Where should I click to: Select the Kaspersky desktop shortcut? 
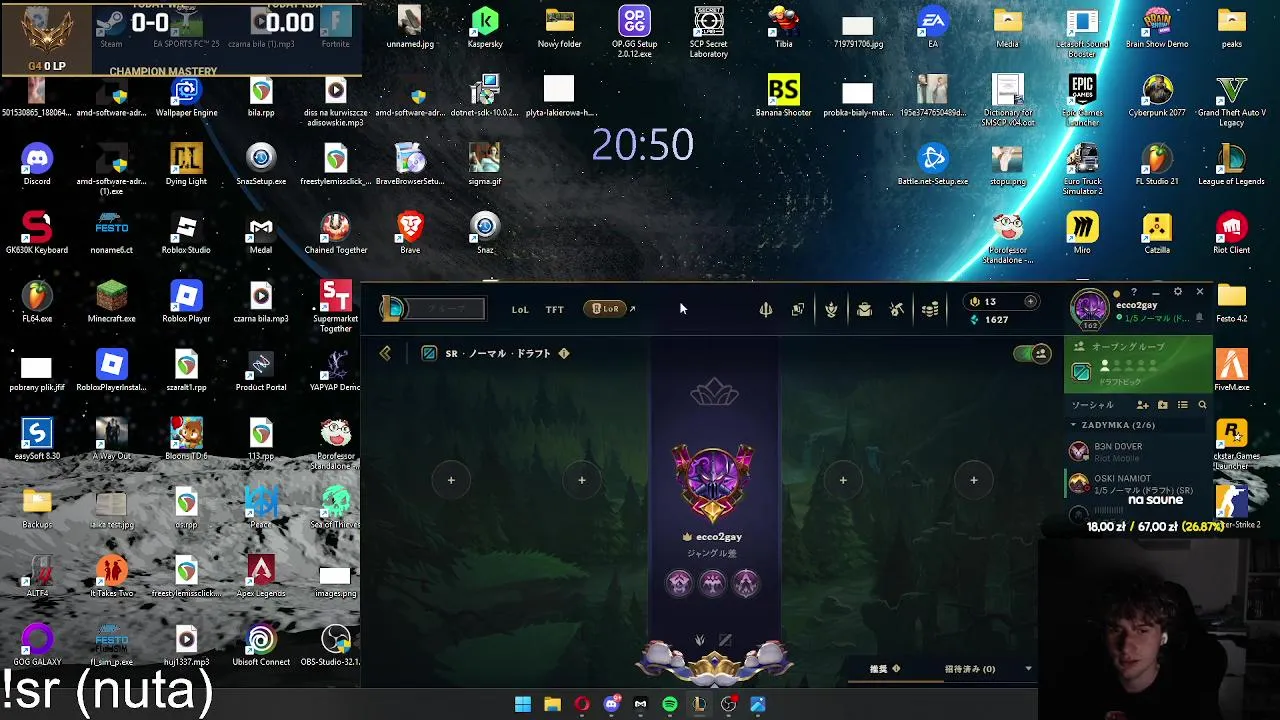pos(485,28)
